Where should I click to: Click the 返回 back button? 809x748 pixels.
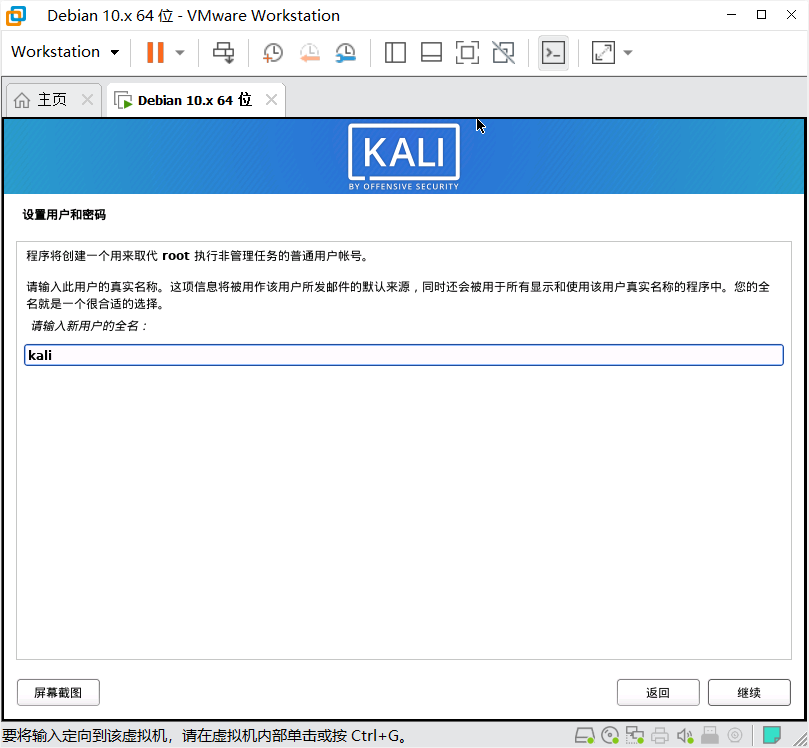point(658,692)
